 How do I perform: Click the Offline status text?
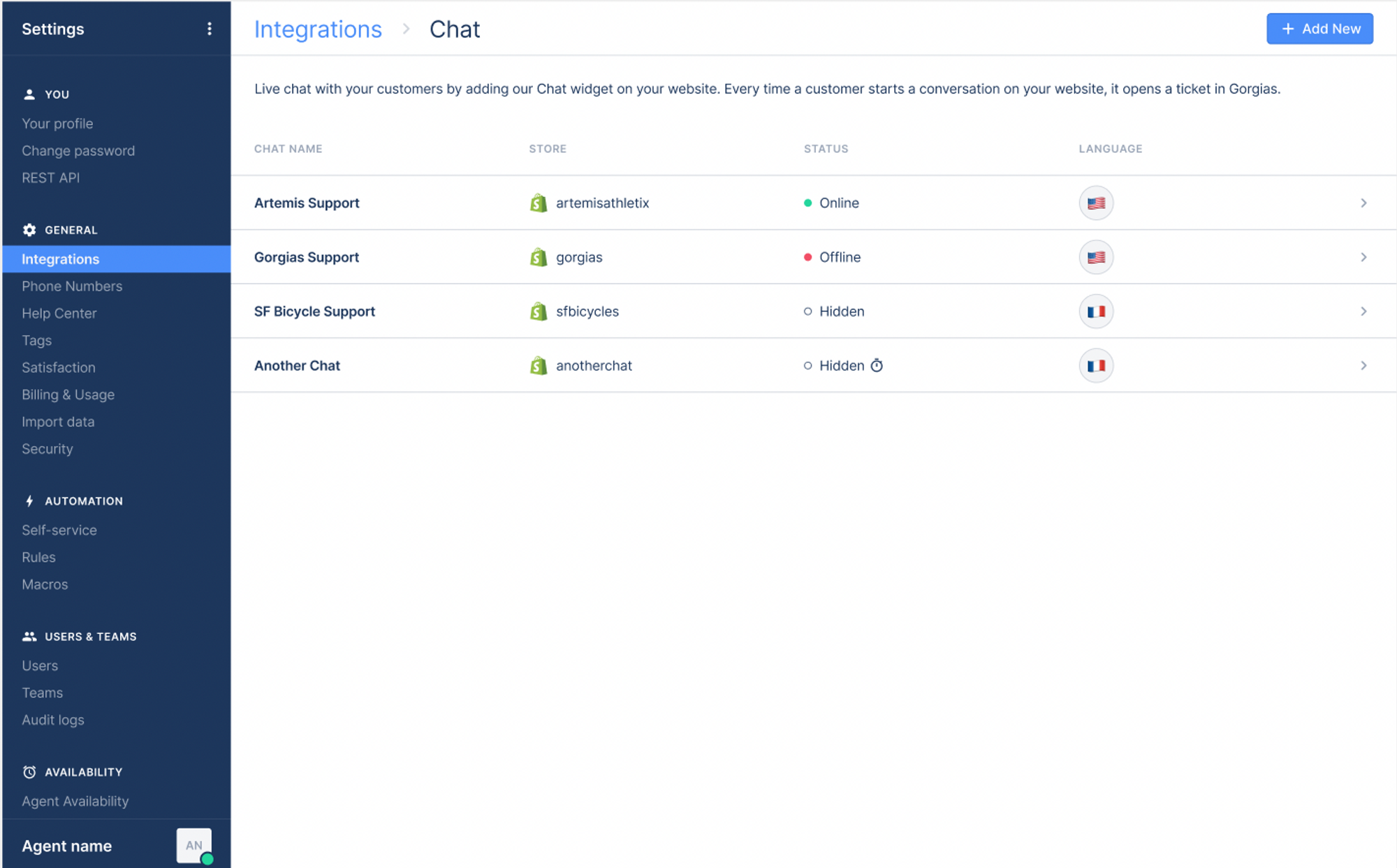tap(840, 257)
